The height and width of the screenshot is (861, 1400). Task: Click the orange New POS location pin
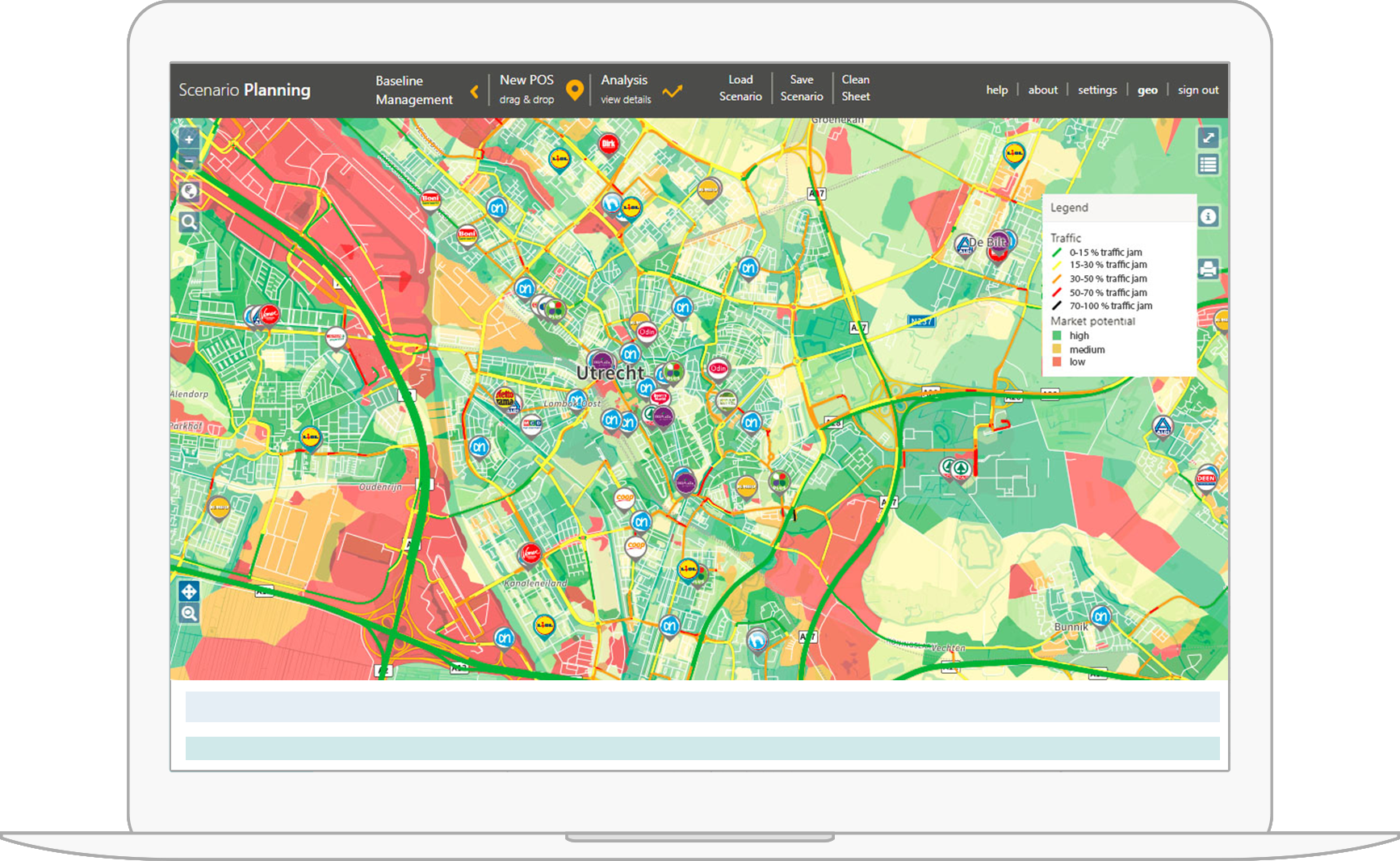(x=574, y=90)
